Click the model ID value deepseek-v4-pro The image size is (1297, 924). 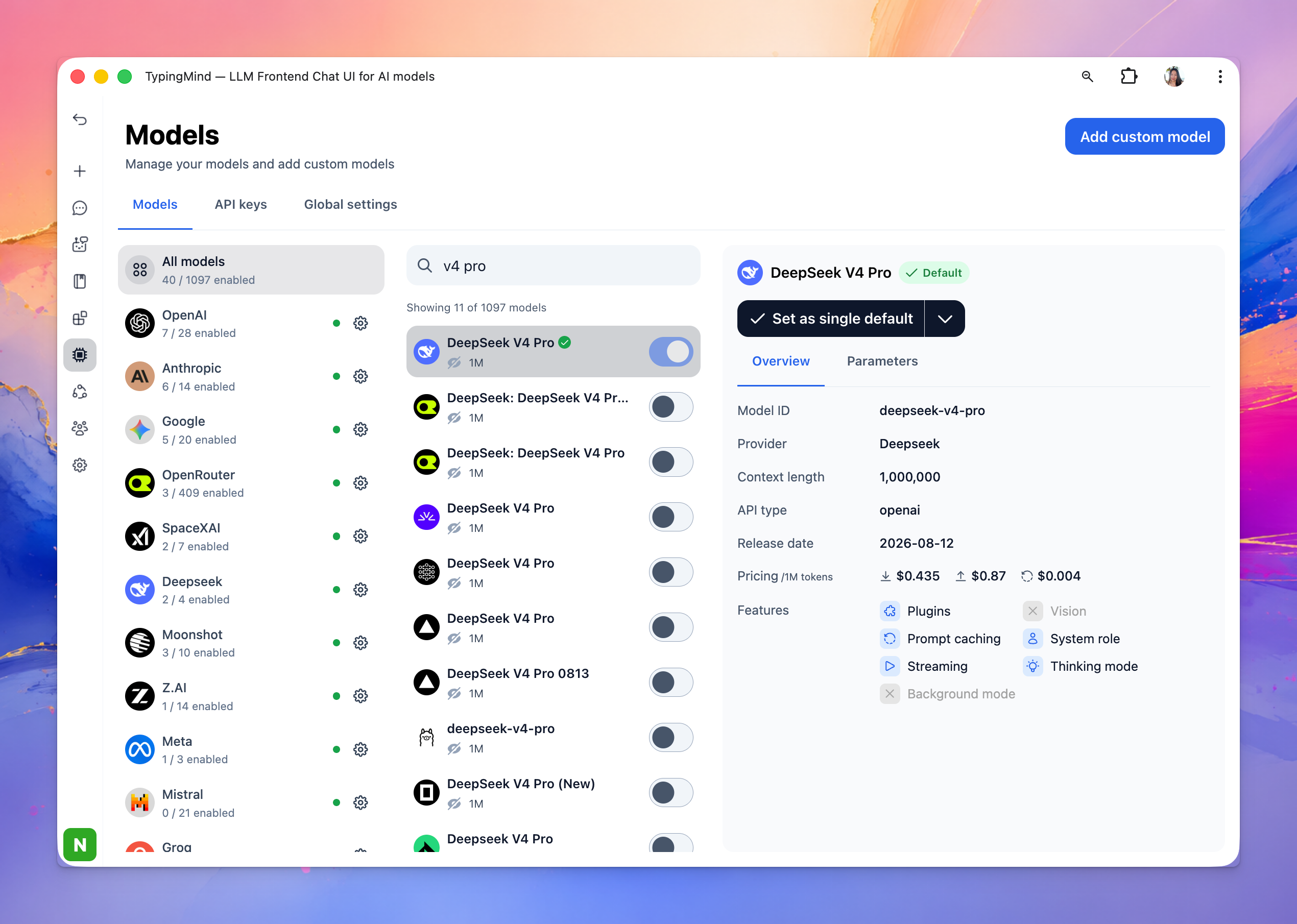click(x=931, y=410)
